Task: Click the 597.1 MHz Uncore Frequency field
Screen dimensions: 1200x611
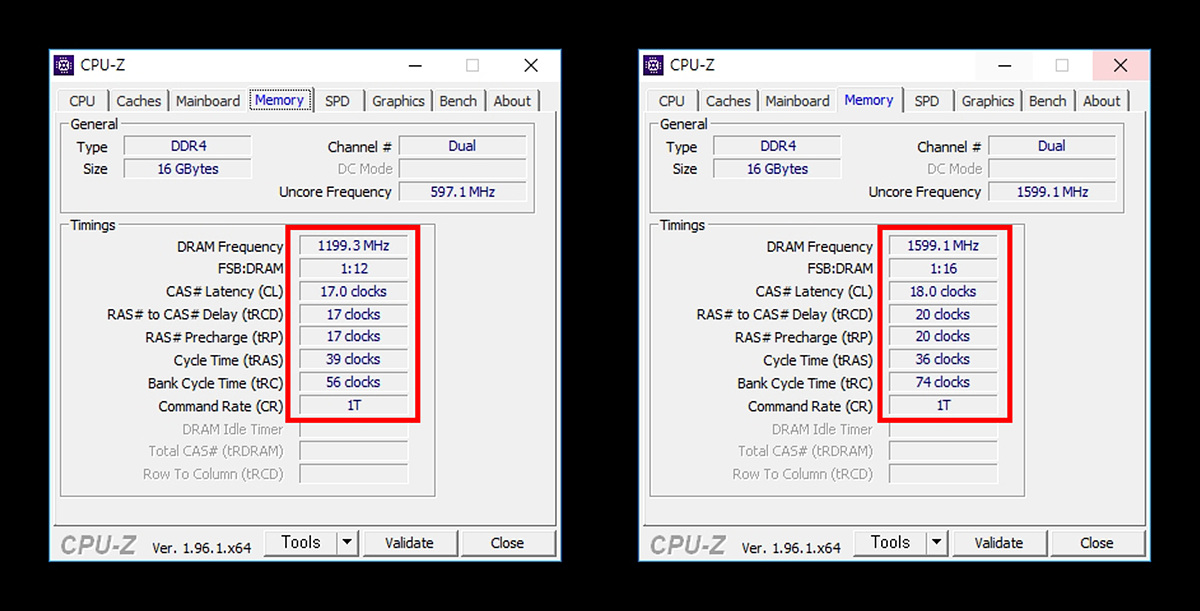Action: (462, 192)
